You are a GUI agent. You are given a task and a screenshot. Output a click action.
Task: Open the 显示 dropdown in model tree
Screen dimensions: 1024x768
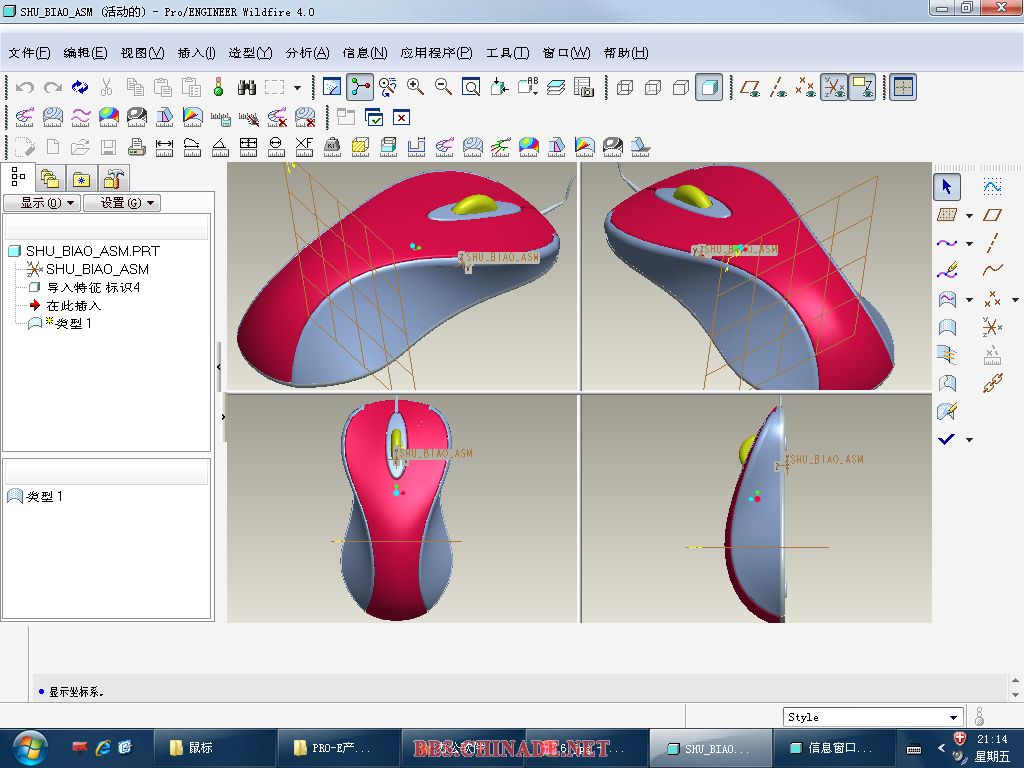coord(41,203)
